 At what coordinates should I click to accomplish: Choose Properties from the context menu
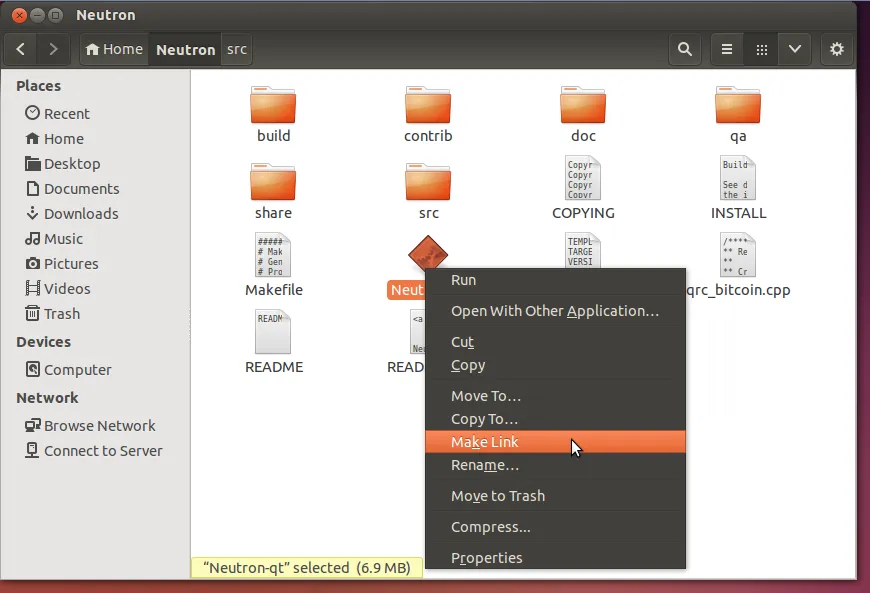555,557
